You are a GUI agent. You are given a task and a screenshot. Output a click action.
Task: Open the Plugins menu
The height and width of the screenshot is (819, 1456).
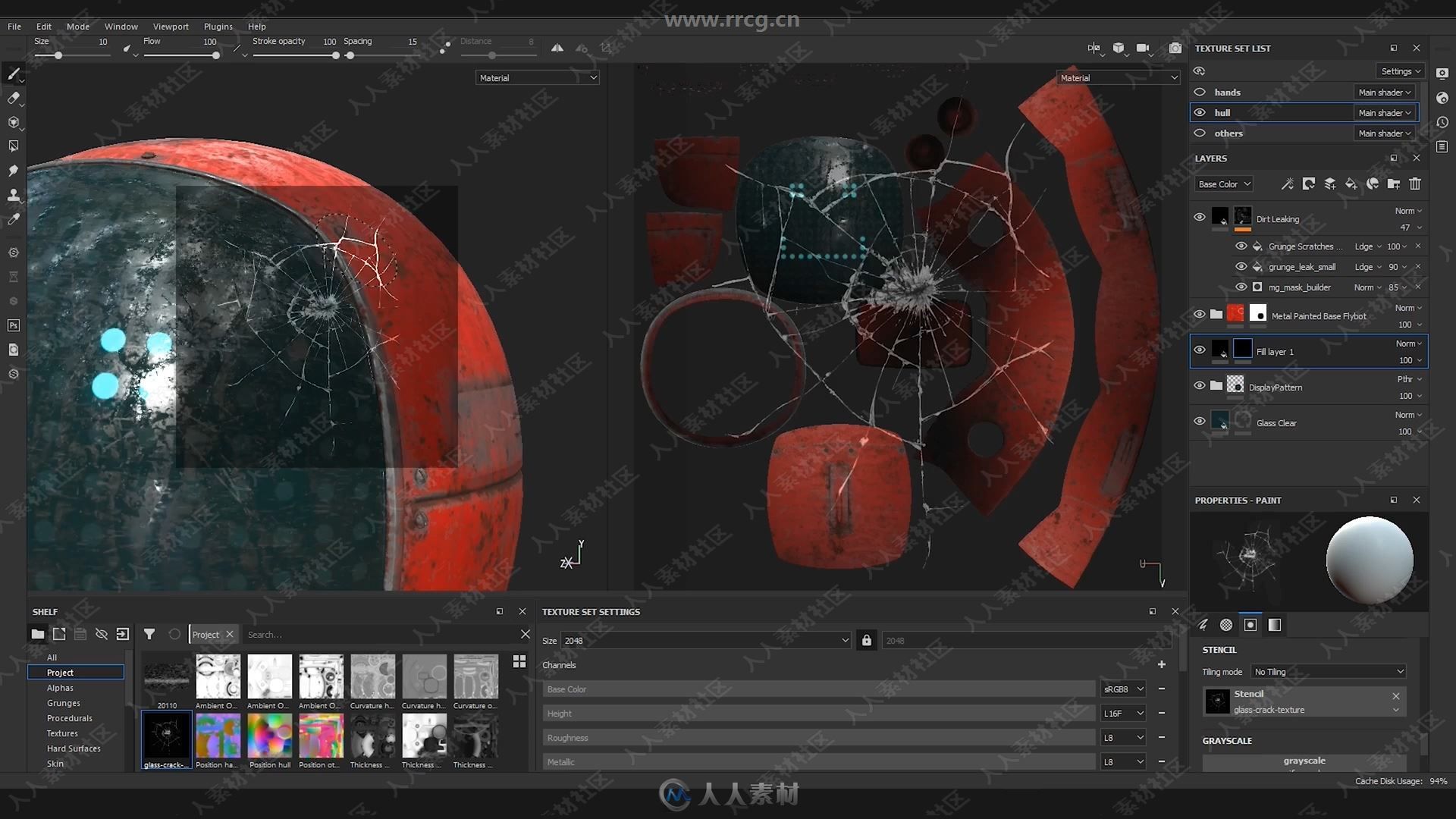point(218,26)
